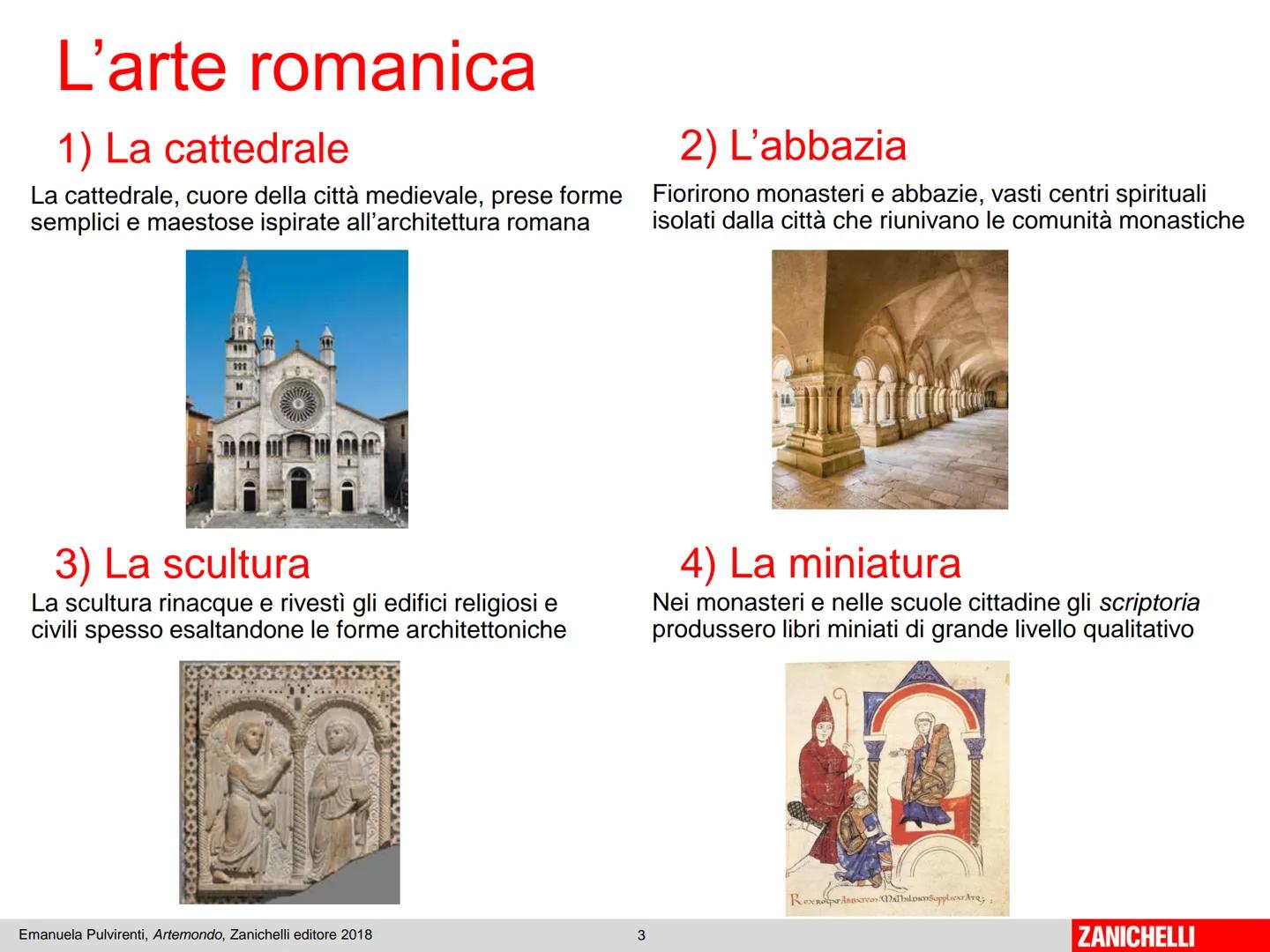This screenshot has width=1270, height=952.
Task: Click the red slide title L'arte romanica
Action: (295, 62)
